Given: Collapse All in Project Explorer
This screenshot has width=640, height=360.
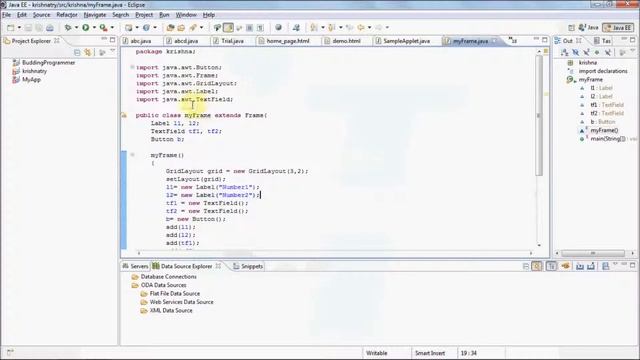Looking at the screenshot, I should (77, 52).
